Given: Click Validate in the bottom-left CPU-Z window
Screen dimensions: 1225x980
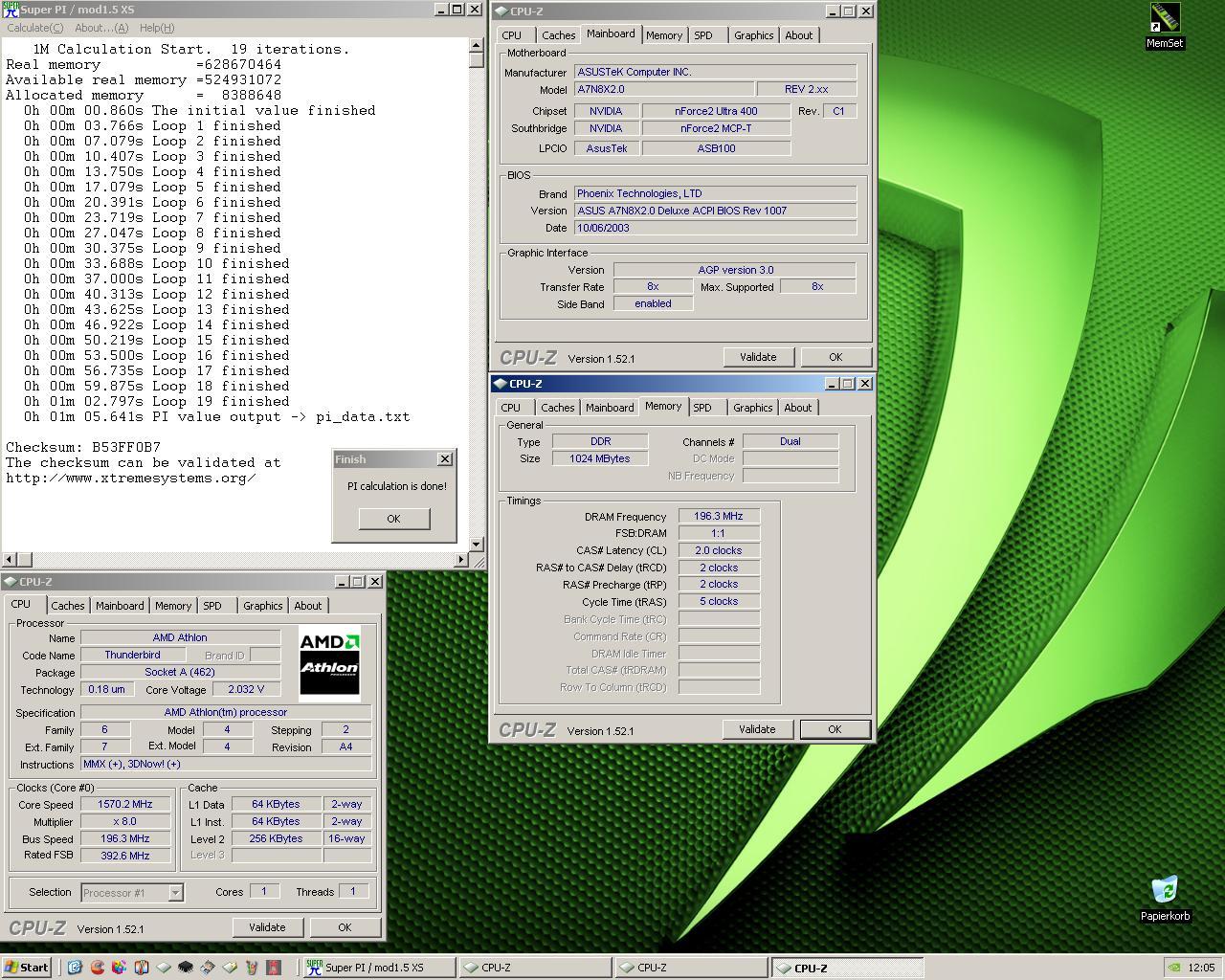Looking at the screenshot, I should 267,927.
